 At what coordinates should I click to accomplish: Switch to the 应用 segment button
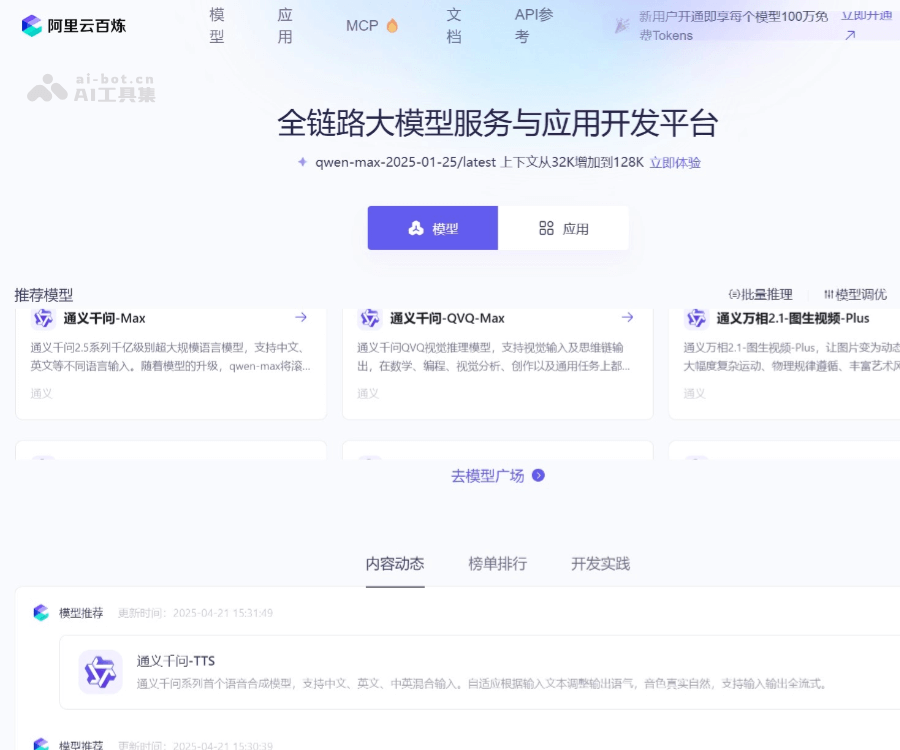[x=567, y=227]
